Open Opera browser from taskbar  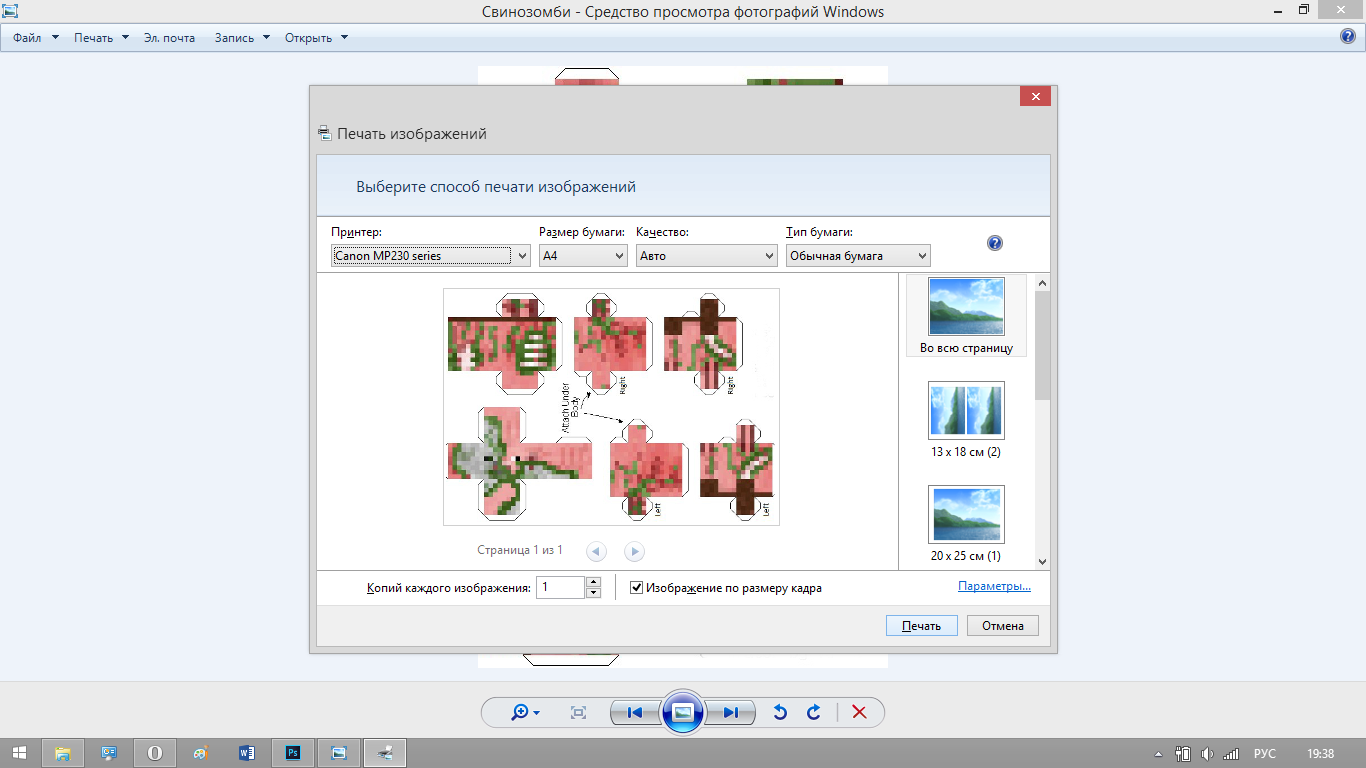point(155,753)
